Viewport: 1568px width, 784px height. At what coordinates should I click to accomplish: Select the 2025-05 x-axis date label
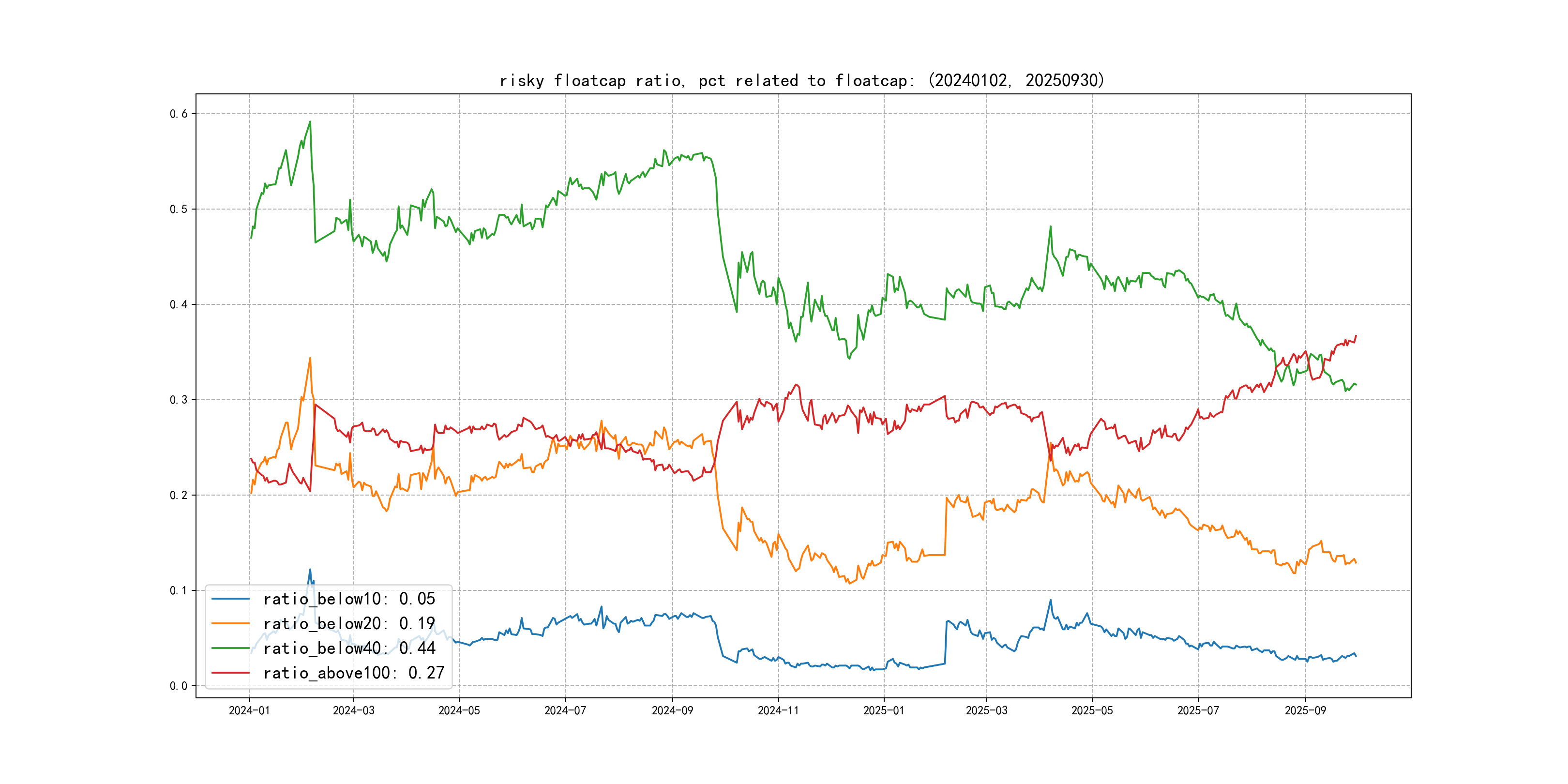click(x=1092, y=711)
